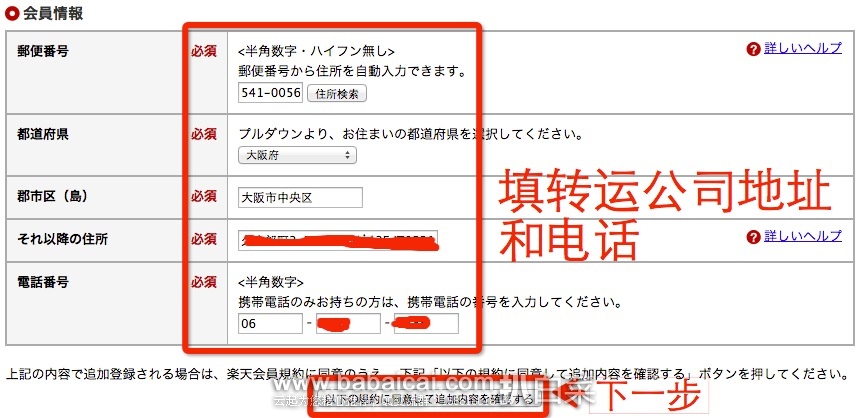This screenshot has height=418, width=866.
Task: Click the red bullet icon next to 会員情報
Action: click(12, 14)
